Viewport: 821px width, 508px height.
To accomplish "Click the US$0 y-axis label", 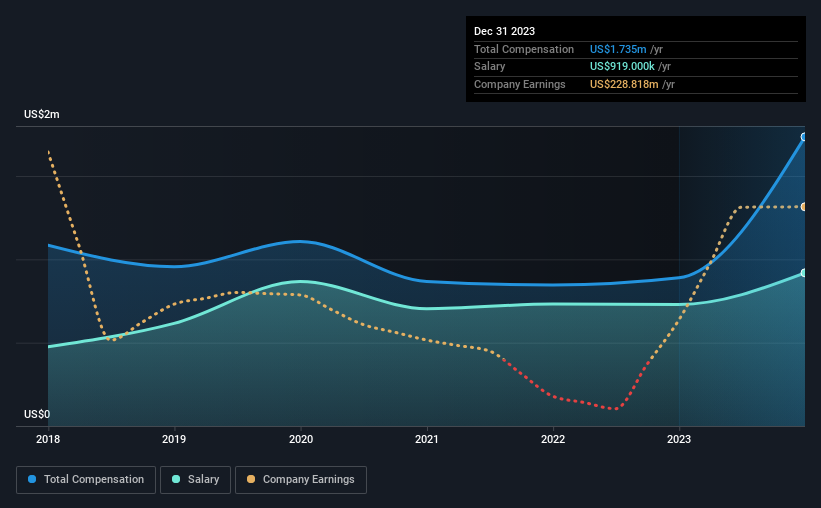I will (x=37, y=414).
